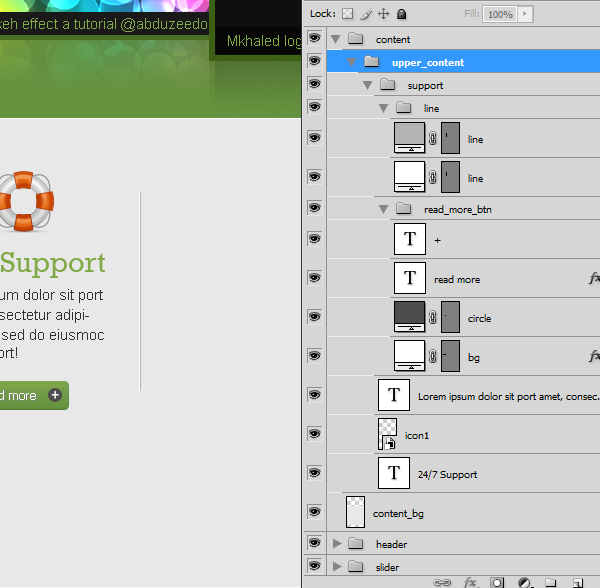The image size is (600, 588).
Task: Create new group with folder icon at bottom
Action: pos(551,582)
